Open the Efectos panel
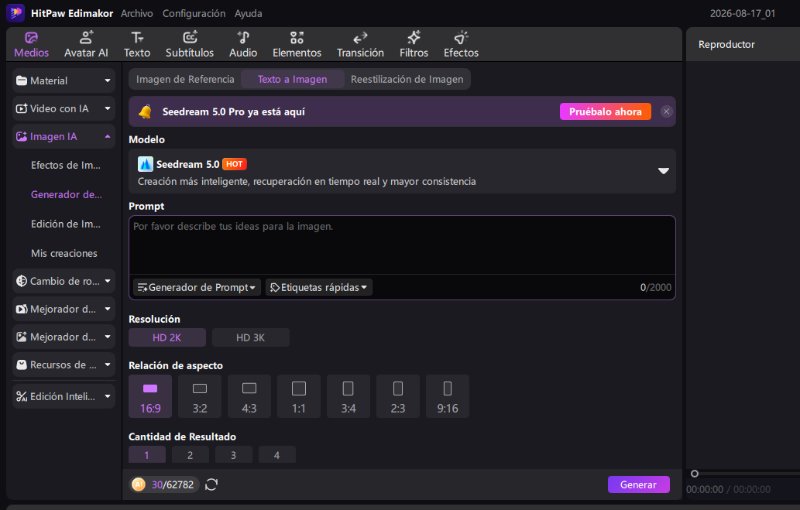800x510 pixels. click(x=461, y=45)
